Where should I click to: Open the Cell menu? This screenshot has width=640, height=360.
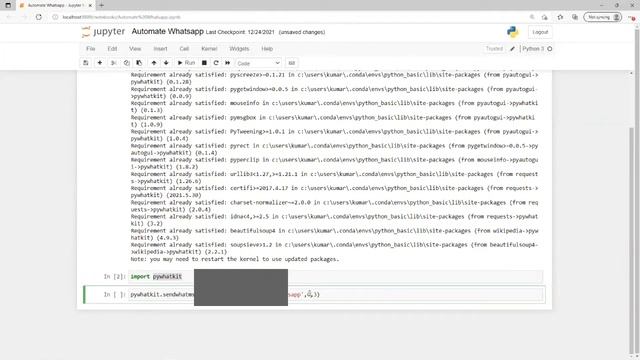click(184, 49)
